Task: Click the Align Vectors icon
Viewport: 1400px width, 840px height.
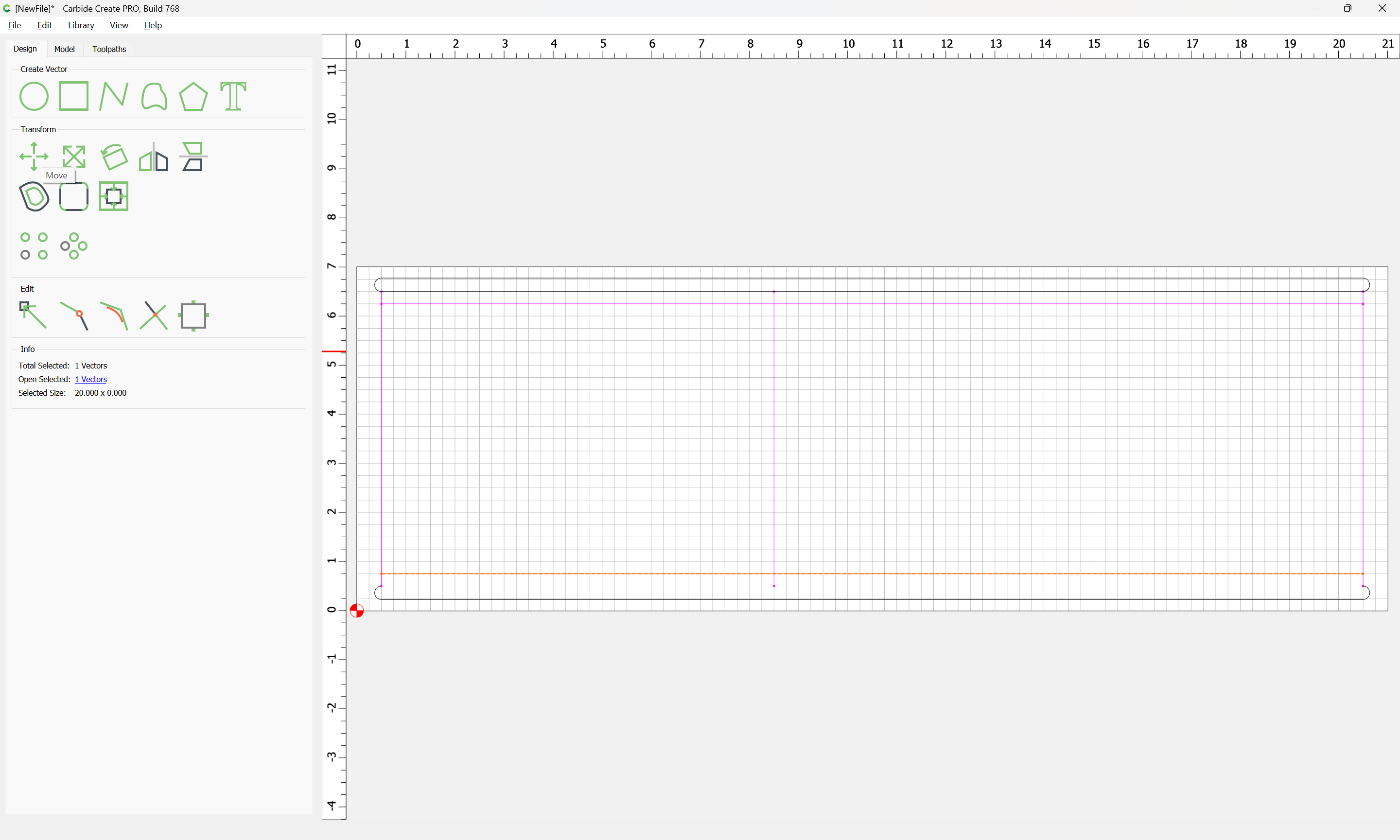Action: coord(193,157)
